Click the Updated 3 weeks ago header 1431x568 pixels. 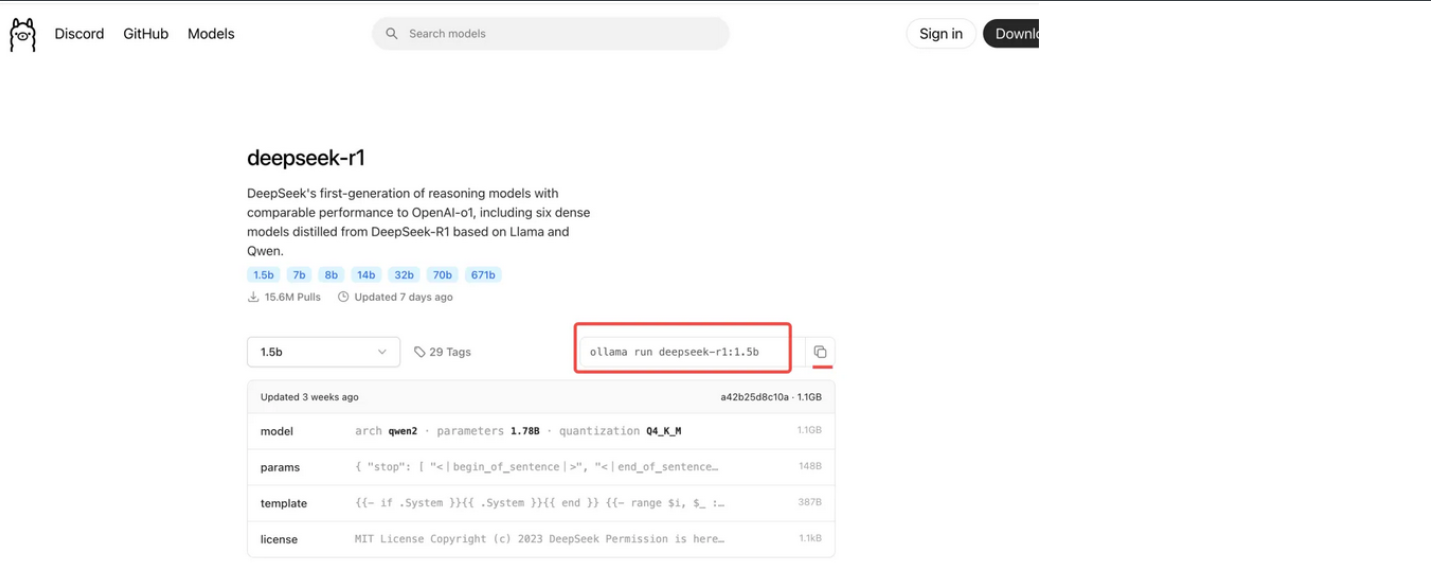[x=309, y=397]
